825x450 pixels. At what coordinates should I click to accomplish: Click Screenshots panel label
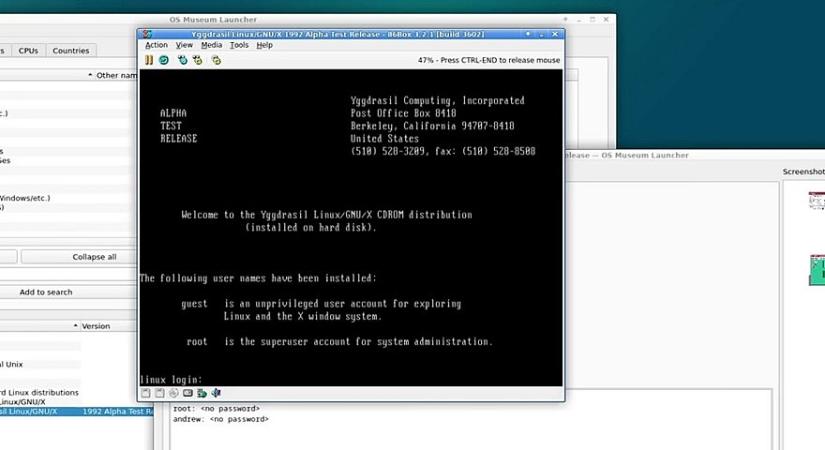coord(803,172)
